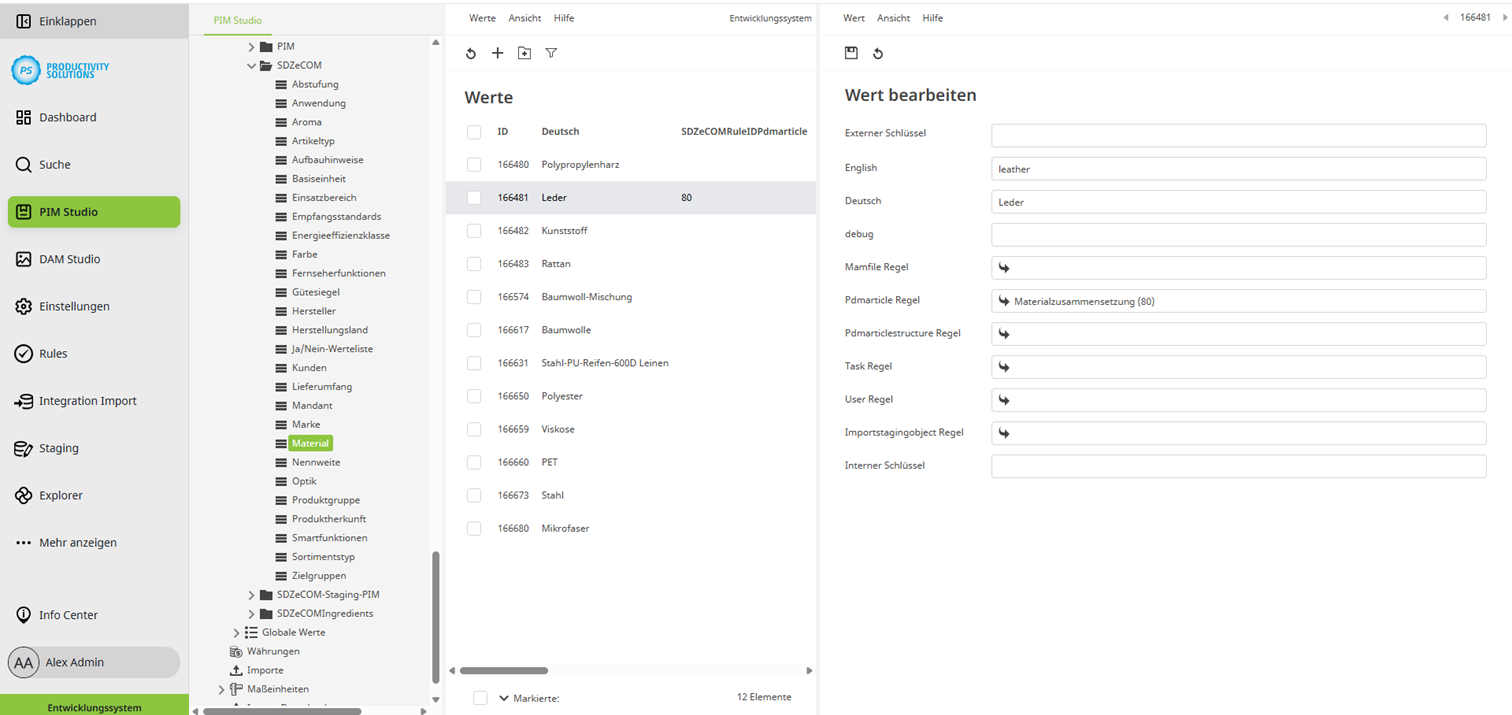Click the save icon in Wert bearbeiten

pyautogui.click(x=851, y=53)
